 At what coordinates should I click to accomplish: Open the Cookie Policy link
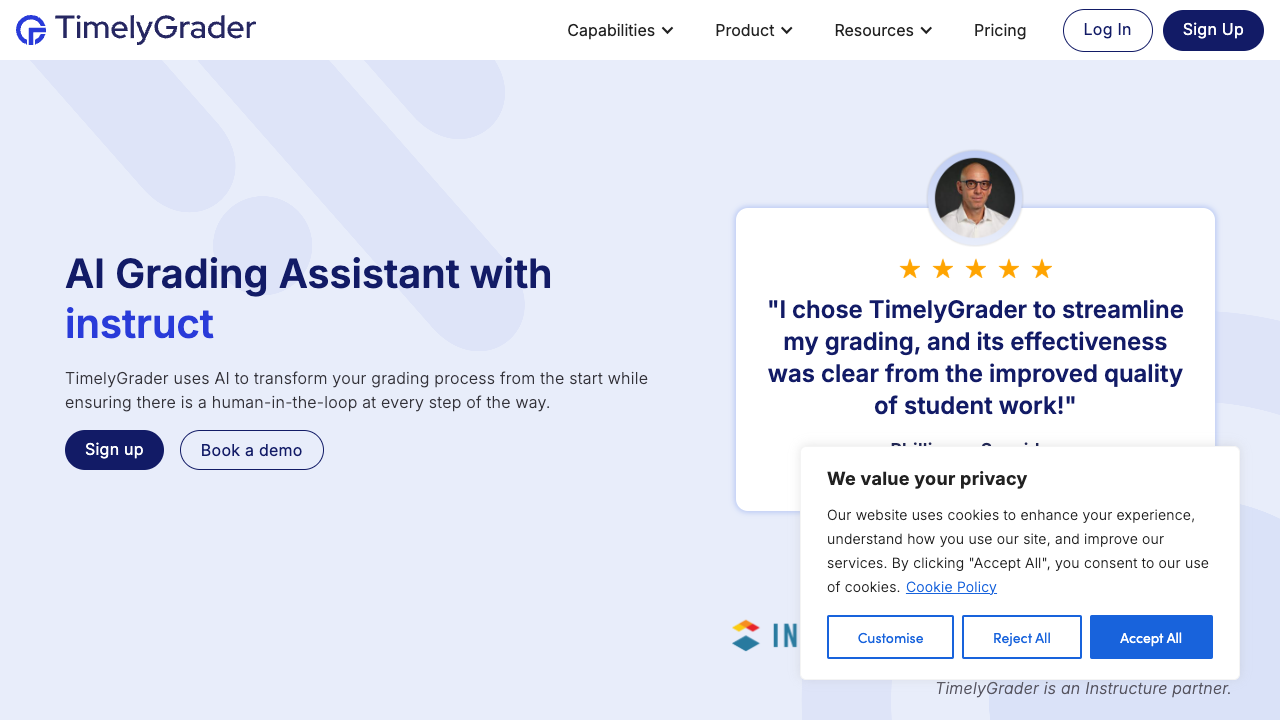[x=951, y=587]
